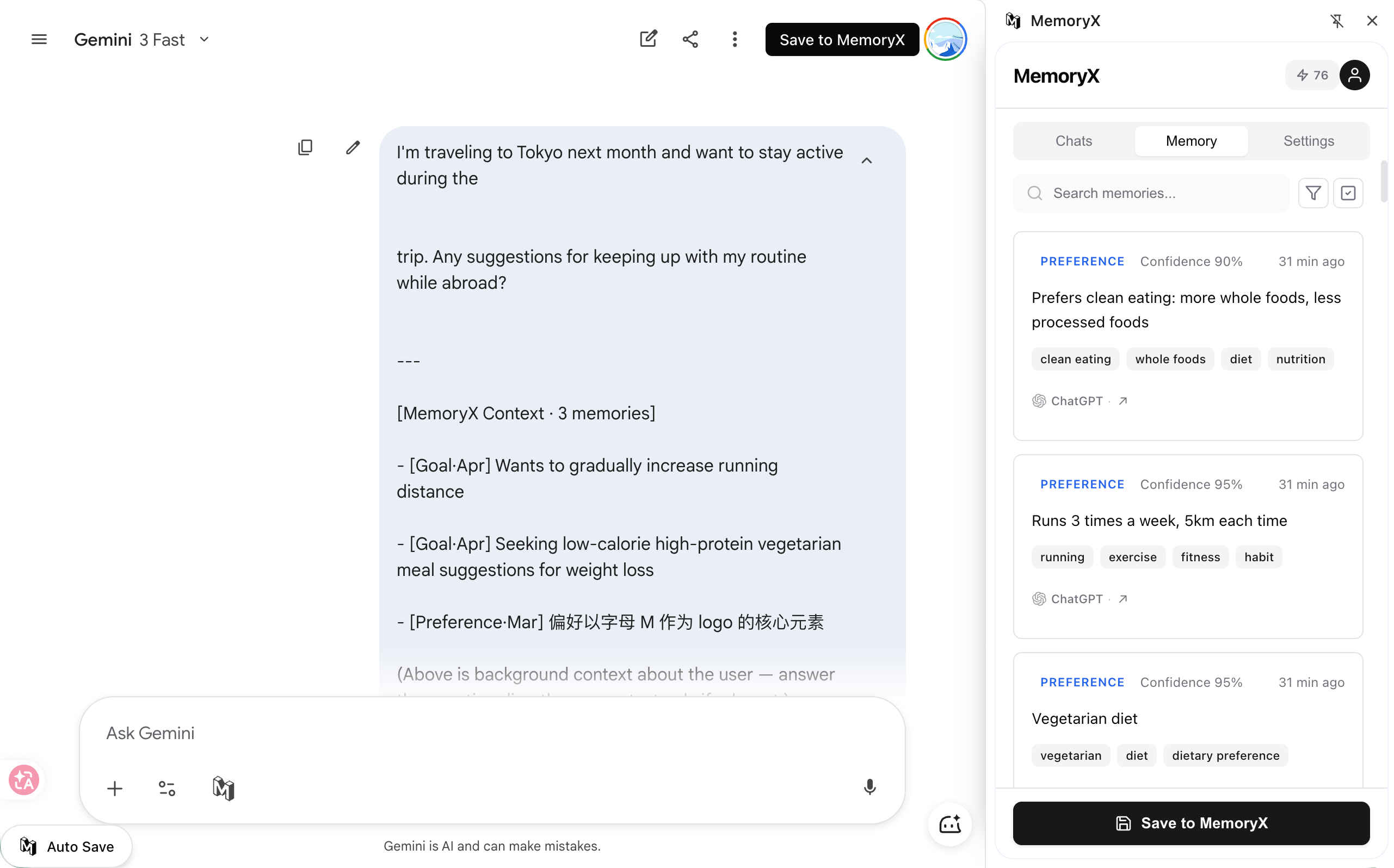
Task: Click the pink translate extension icon
Action: click(x=24, y=779)
